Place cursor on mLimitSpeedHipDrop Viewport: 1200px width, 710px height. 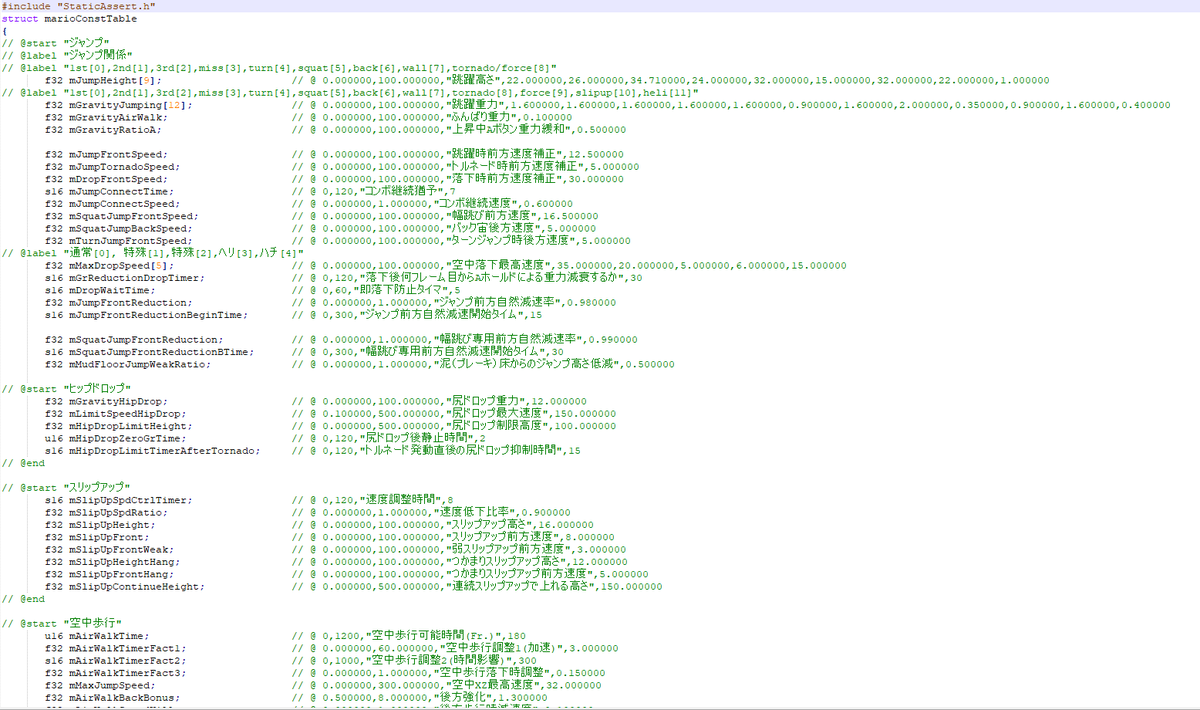point(125,413)
